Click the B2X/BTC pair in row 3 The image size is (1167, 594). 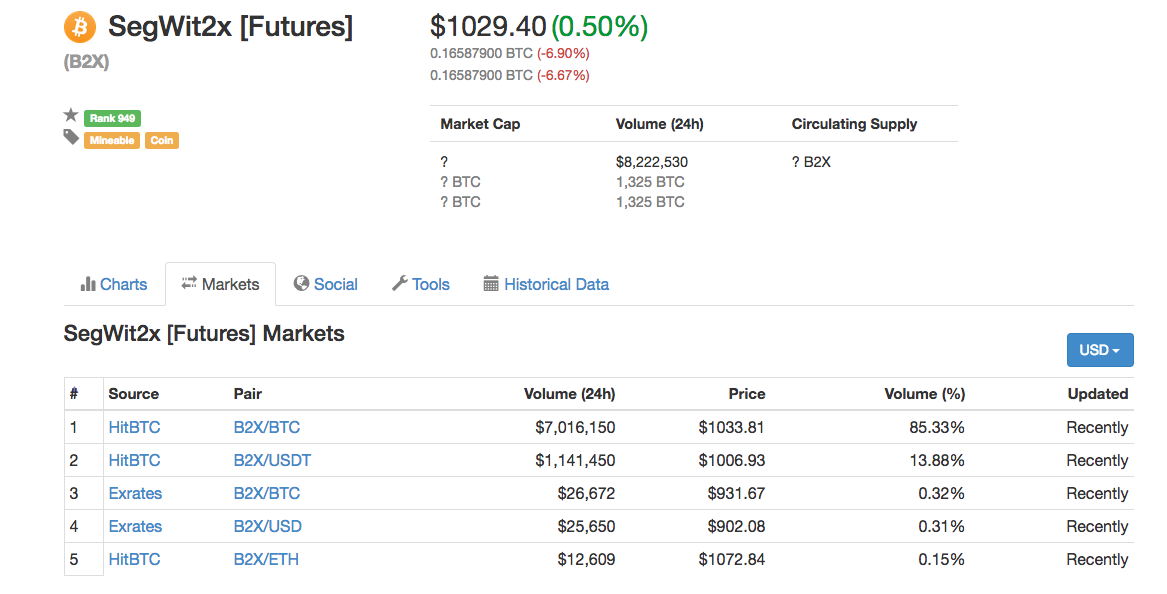(266, 494)
